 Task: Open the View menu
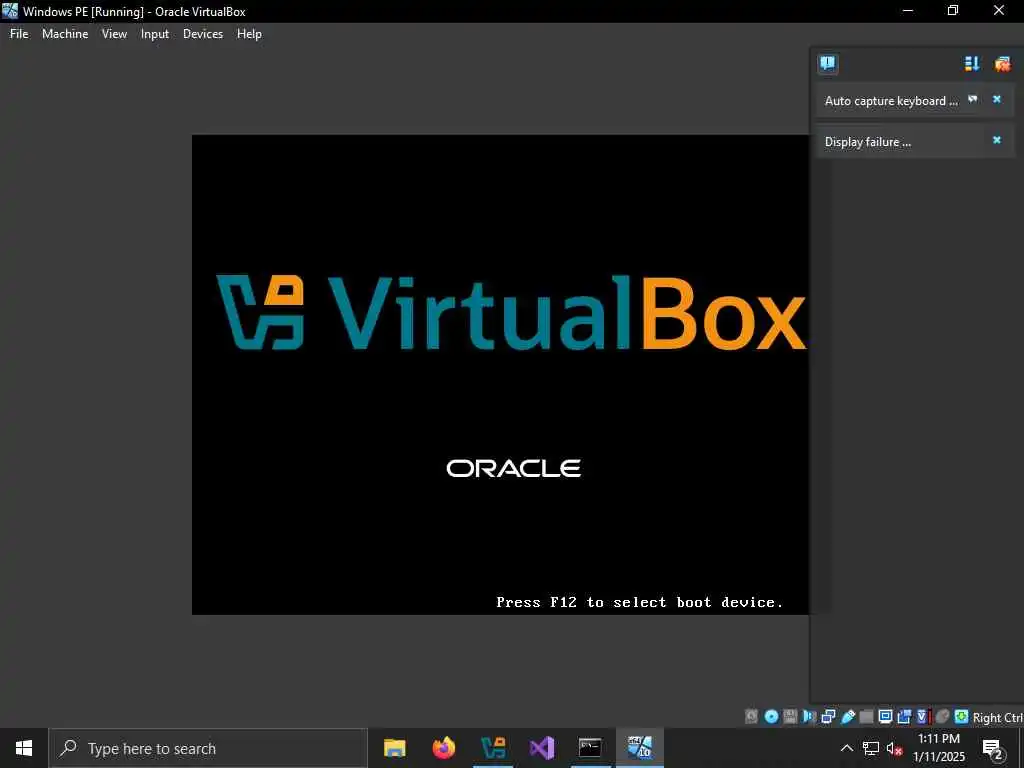(x=114, y=34)
